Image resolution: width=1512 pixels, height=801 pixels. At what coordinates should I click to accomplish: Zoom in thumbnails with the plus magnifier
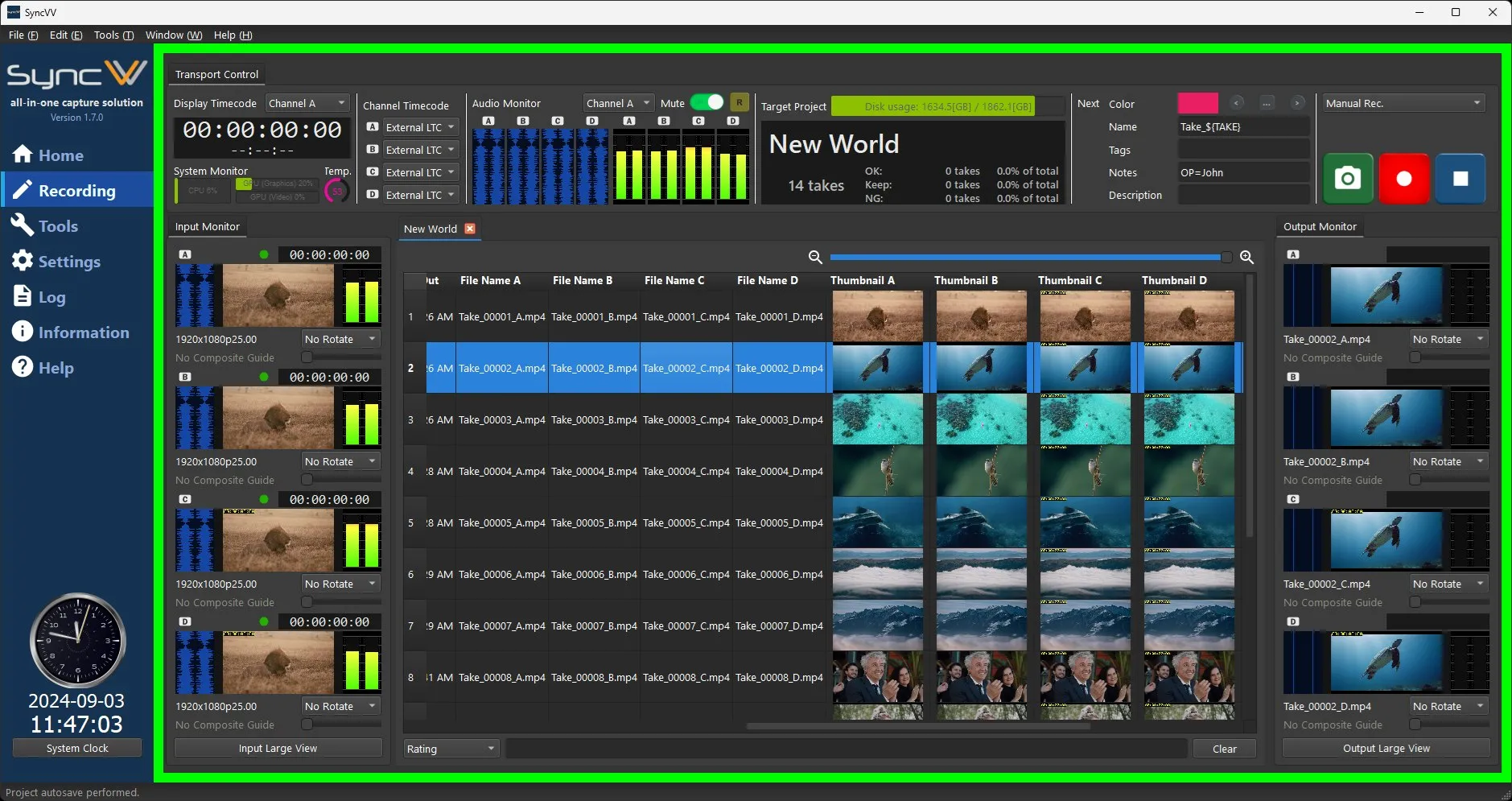click(1246, 257)
